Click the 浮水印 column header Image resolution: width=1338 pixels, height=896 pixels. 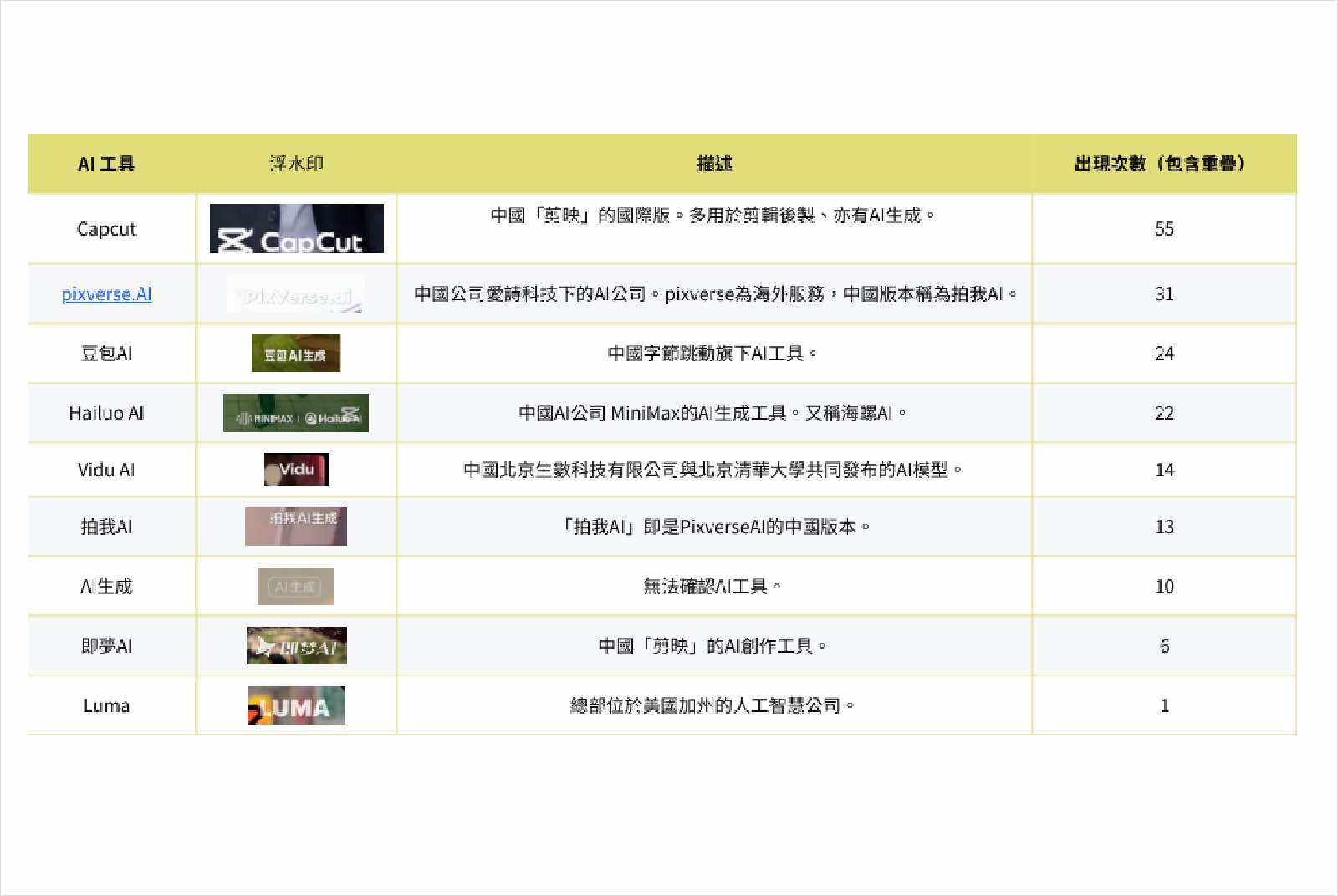coord(297,164)
